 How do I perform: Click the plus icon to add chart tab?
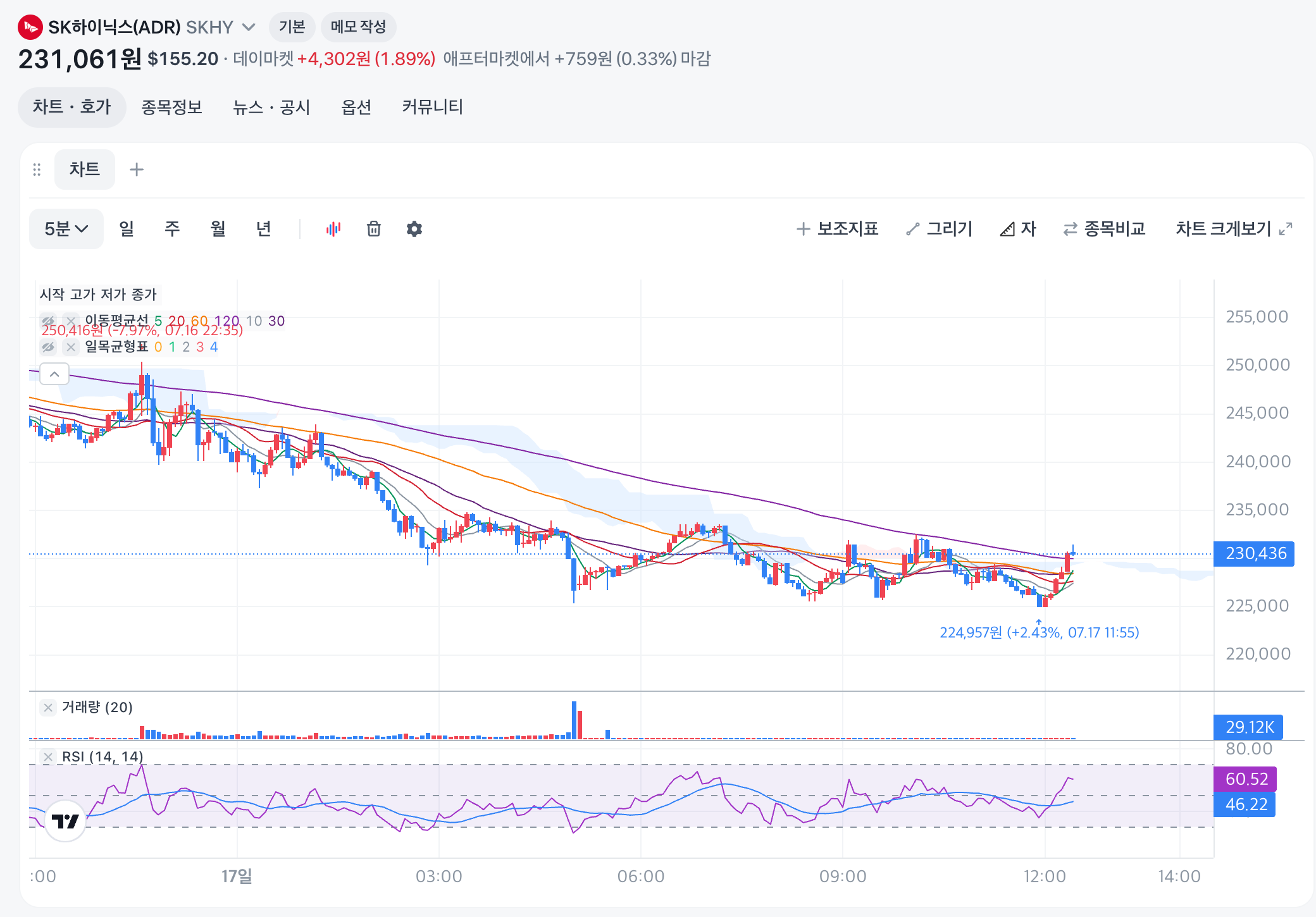[137, 169]
